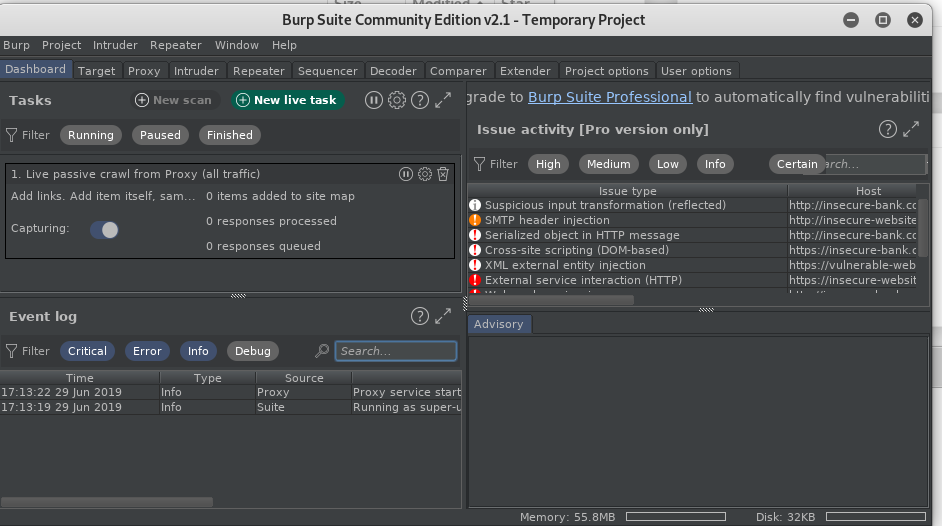Switch to the Extender tab
This screenshot has width=942, height=526.
click(525, 71)
